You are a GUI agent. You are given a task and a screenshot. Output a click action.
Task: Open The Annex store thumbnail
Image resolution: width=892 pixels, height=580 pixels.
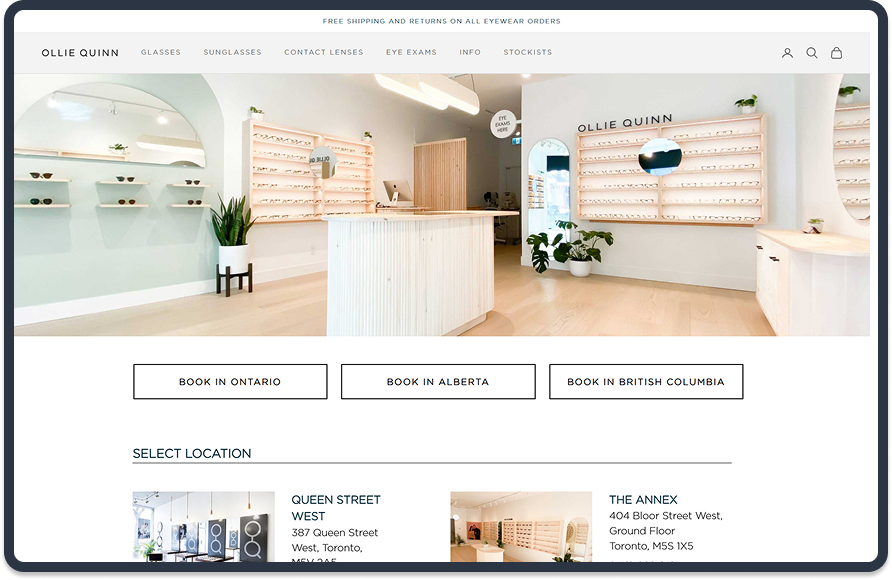(521, 527)
